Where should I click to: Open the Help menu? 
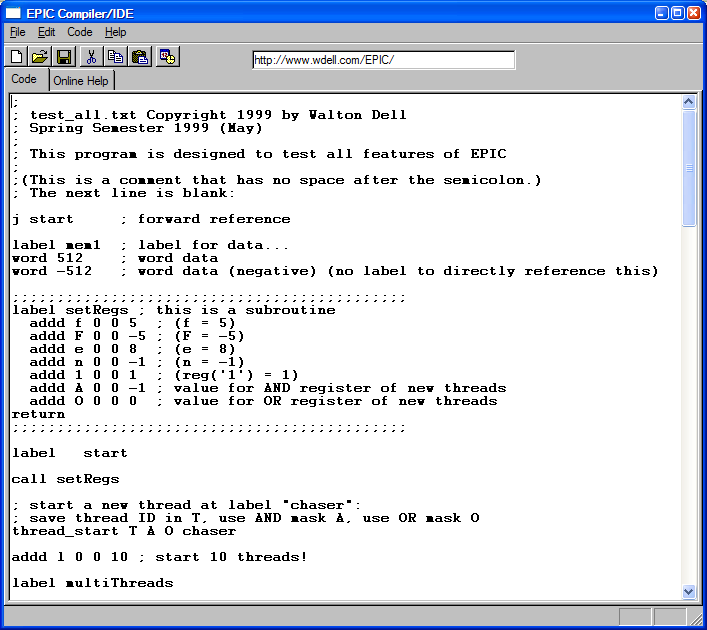(115, 32)
